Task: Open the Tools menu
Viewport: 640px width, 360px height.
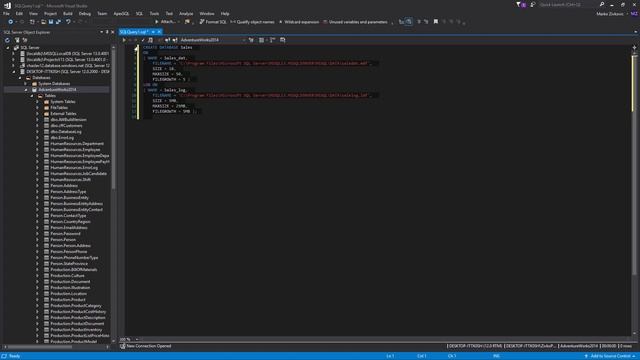Action: pyautogui.click(x=154, y=13)
